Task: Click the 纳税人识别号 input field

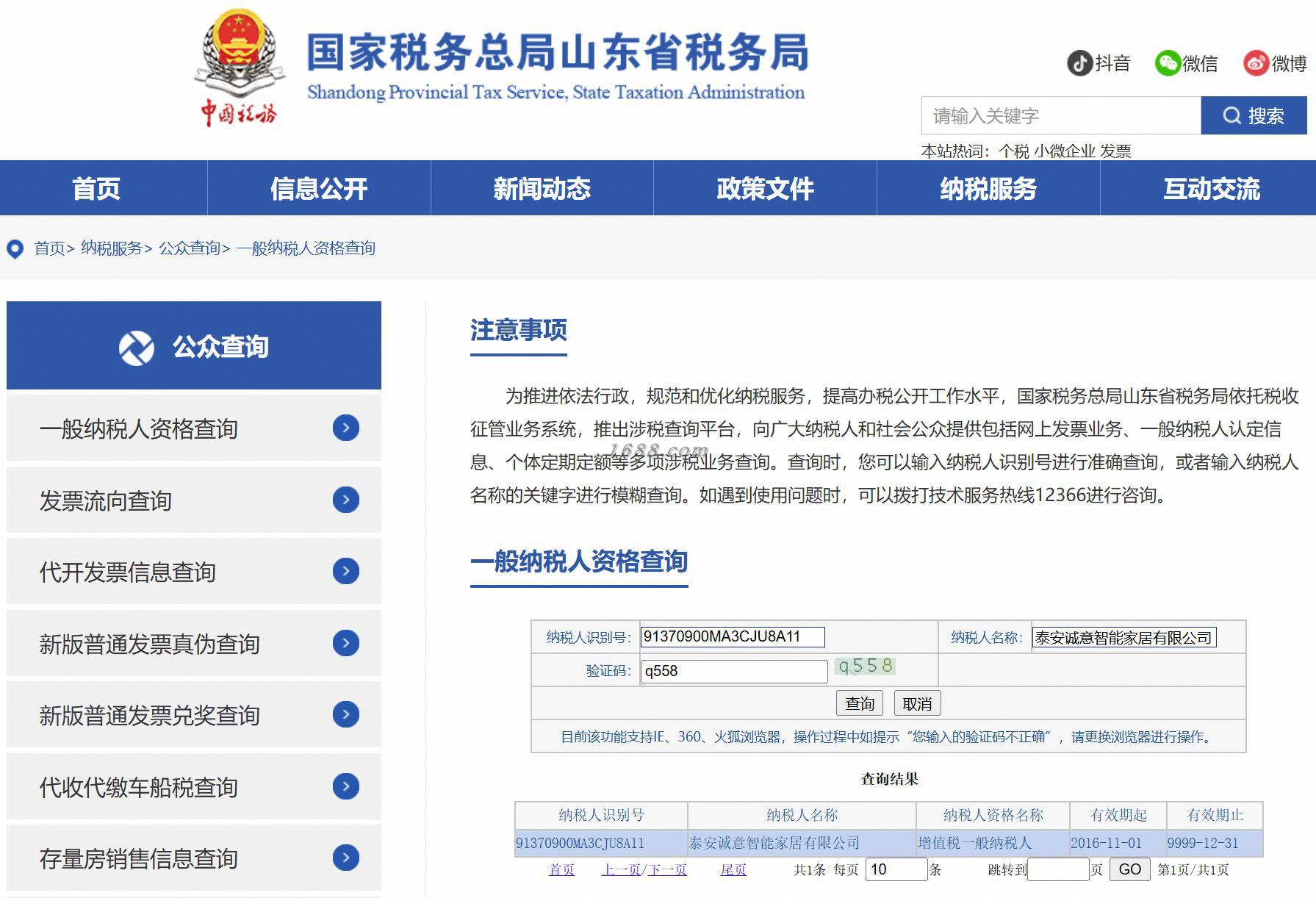Action: pos(733,636)
